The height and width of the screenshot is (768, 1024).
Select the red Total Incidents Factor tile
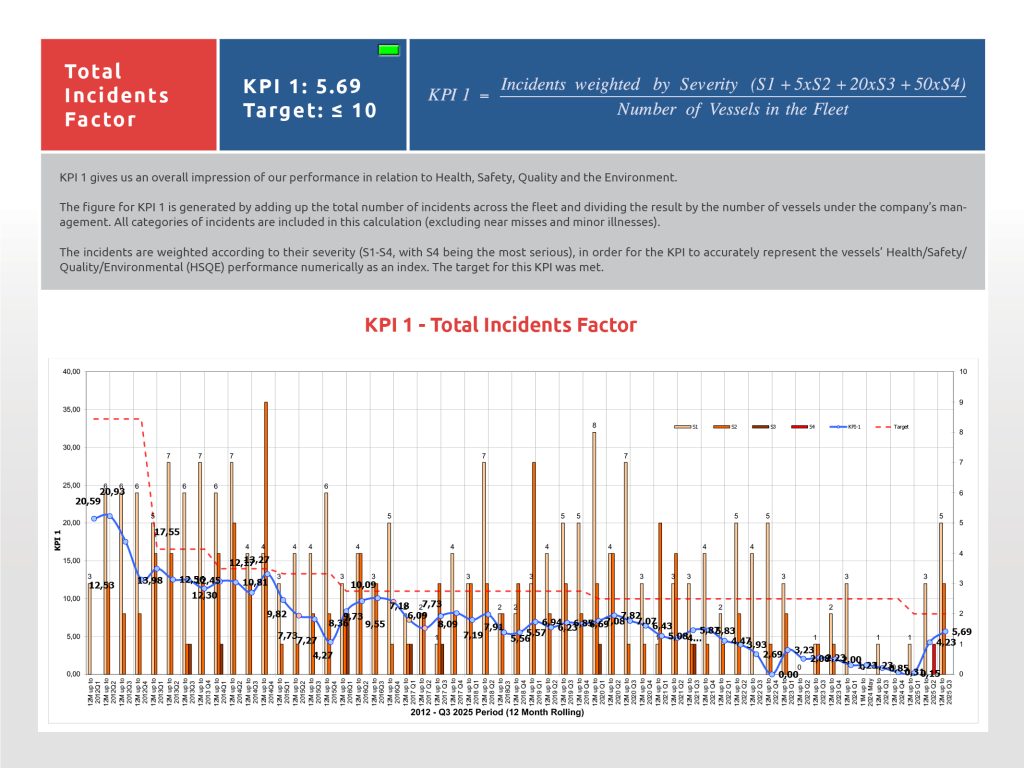coord(128,95)
